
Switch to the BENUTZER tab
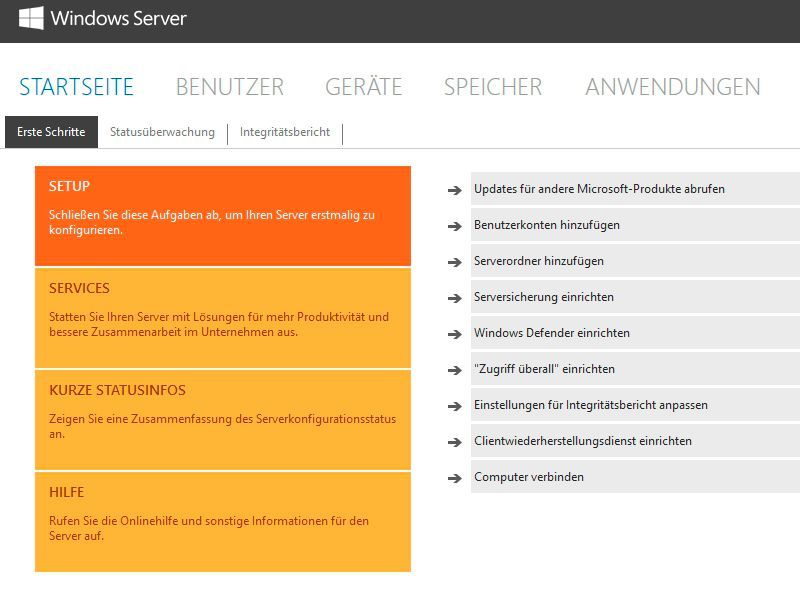pyautogui.click(x=229, y=87)
